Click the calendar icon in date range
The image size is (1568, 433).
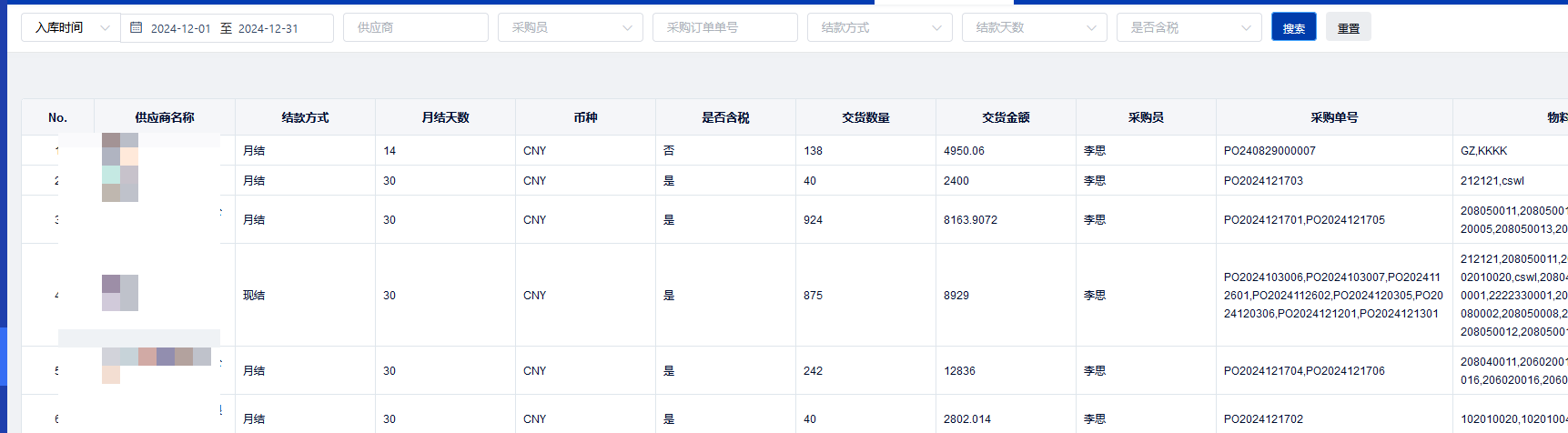(x=137, y=28)
